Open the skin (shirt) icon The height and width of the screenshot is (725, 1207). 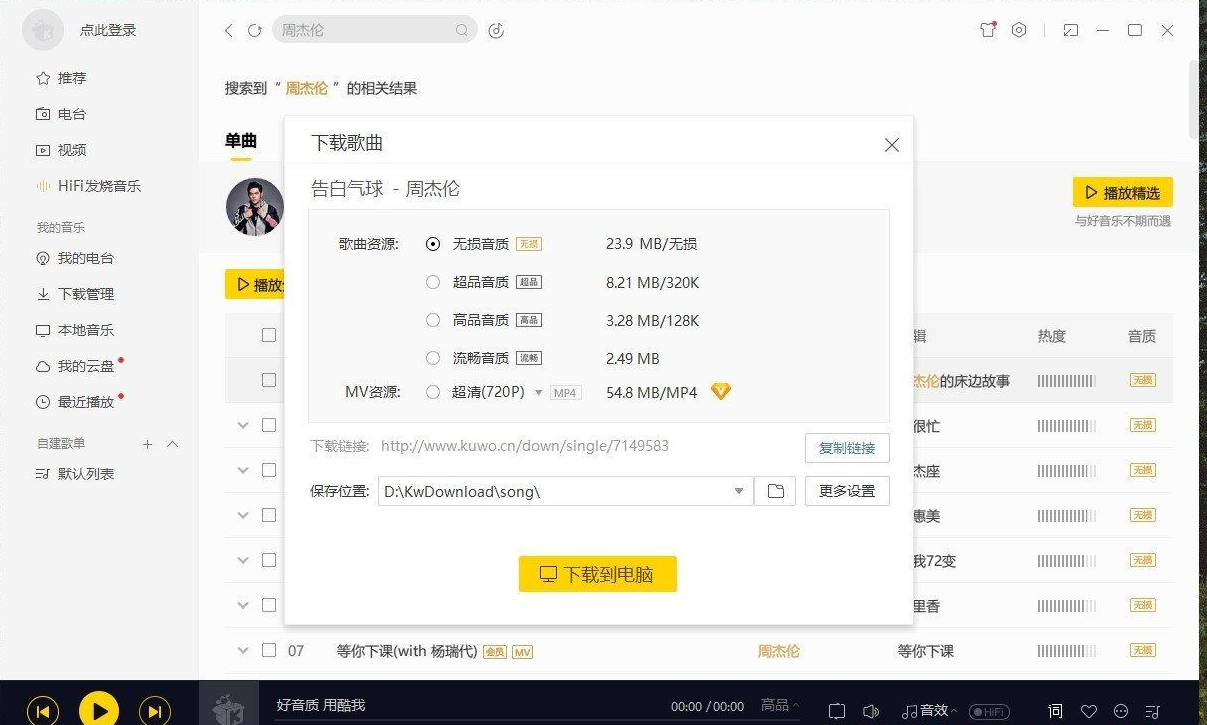[988, 30]
